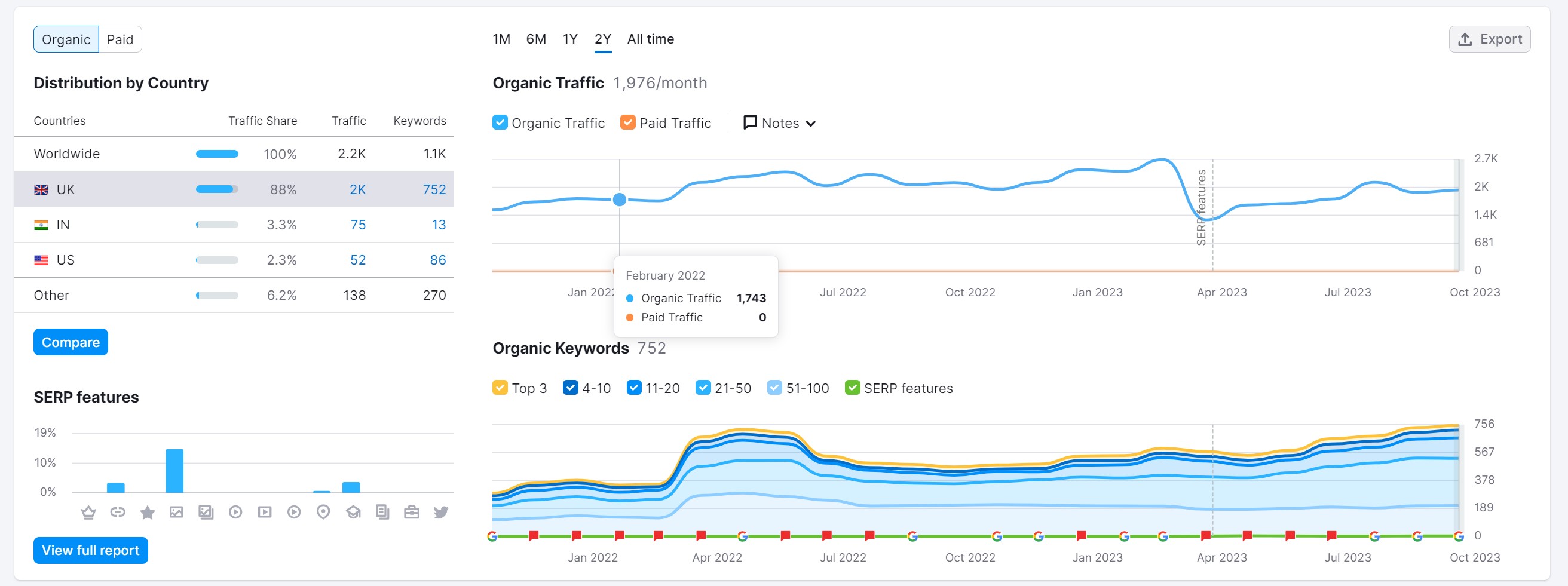The image size is (1568, 586).
Task: Click the crown Featured snippet SERP icon
Action: pyautogui.click(x=88, y=513)
